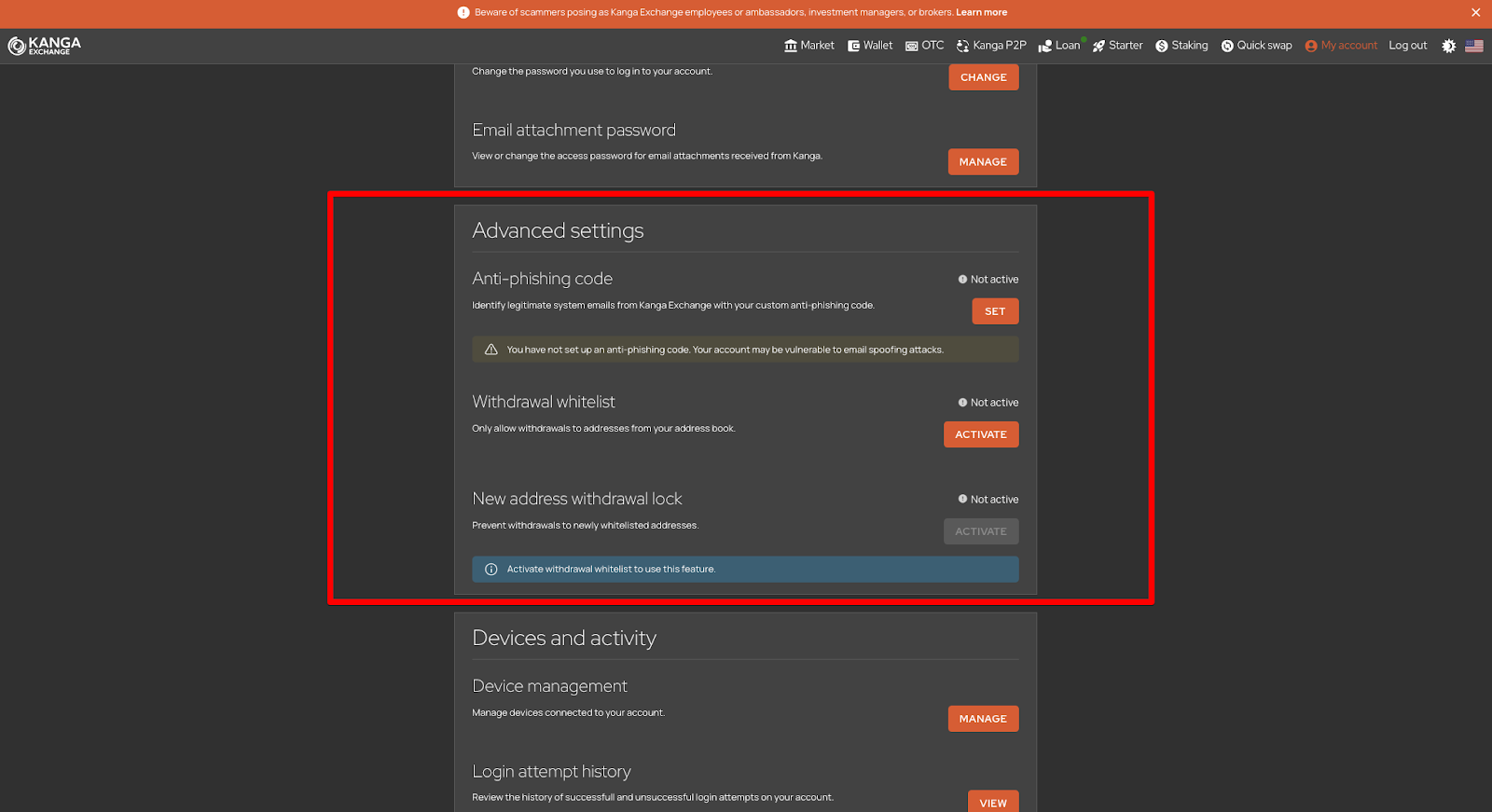1492x812 pixels.
Task: Click the Quick swap icon
Action: tap(1227, 46)
